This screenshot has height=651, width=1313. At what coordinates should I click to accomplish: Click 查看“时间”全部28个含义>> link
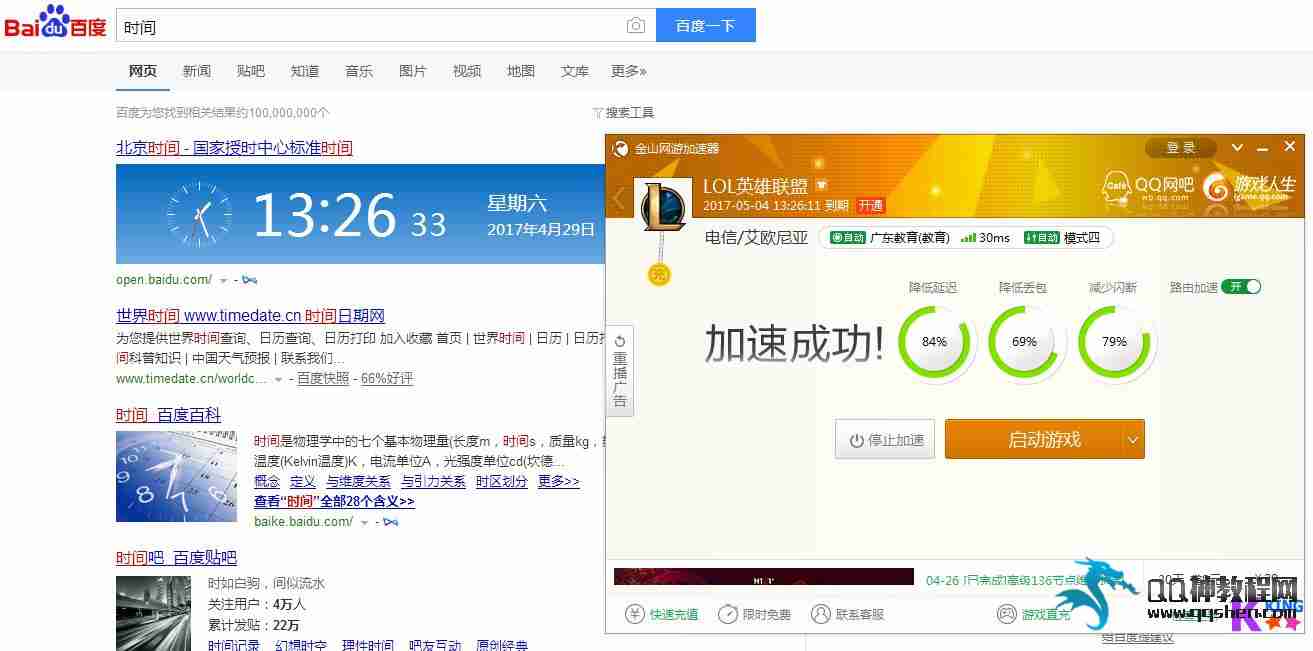coord(334,502)
